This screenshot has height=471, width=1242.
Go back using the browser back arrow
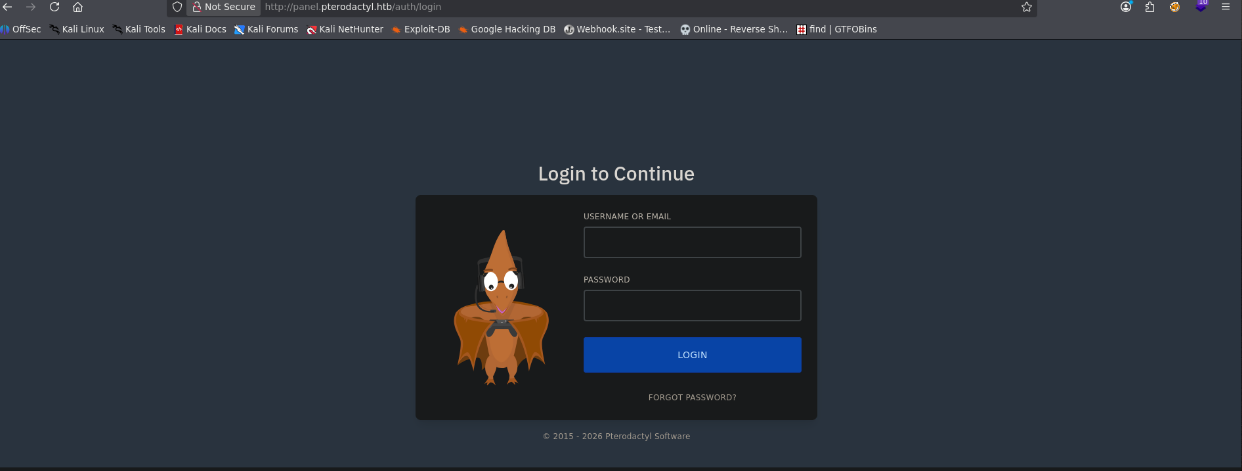tap(8, 7)
